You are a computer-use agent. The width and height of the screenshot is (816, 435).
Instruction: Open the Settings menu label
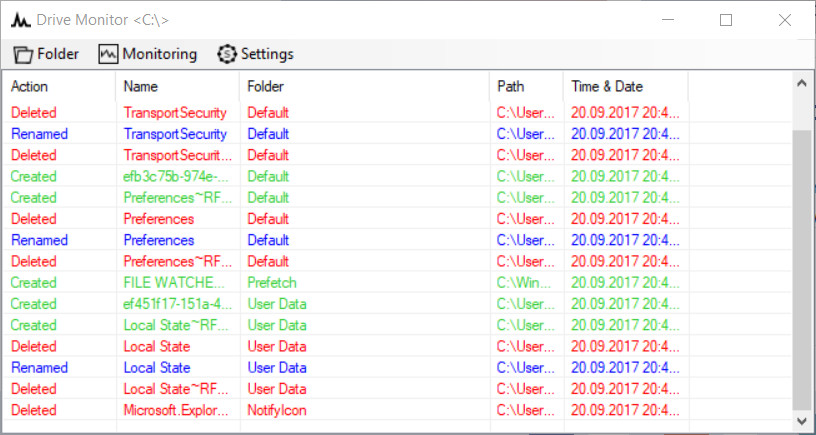click(x=267, y=54)
